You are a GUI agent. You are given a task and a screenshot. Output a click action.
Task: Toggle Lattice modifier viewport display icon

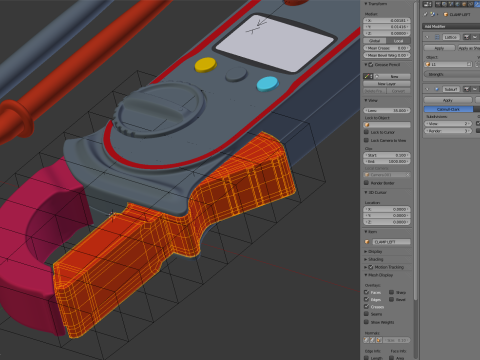(x=475, y=37)
